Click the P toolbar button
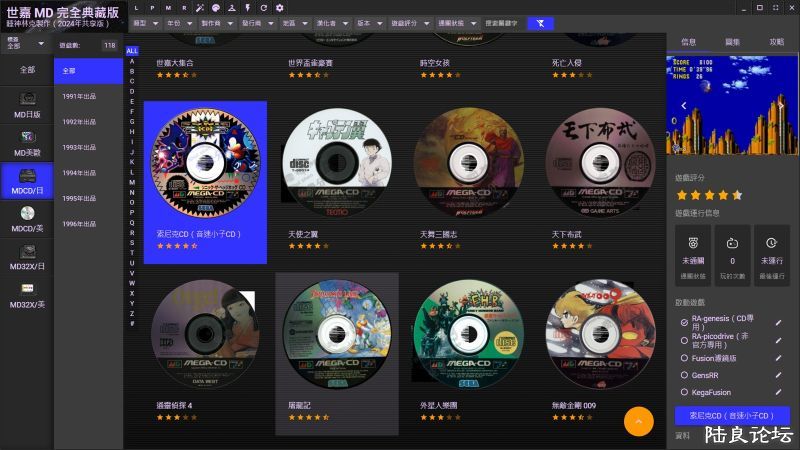The image size is (800, 450). (x=152, y=8)
